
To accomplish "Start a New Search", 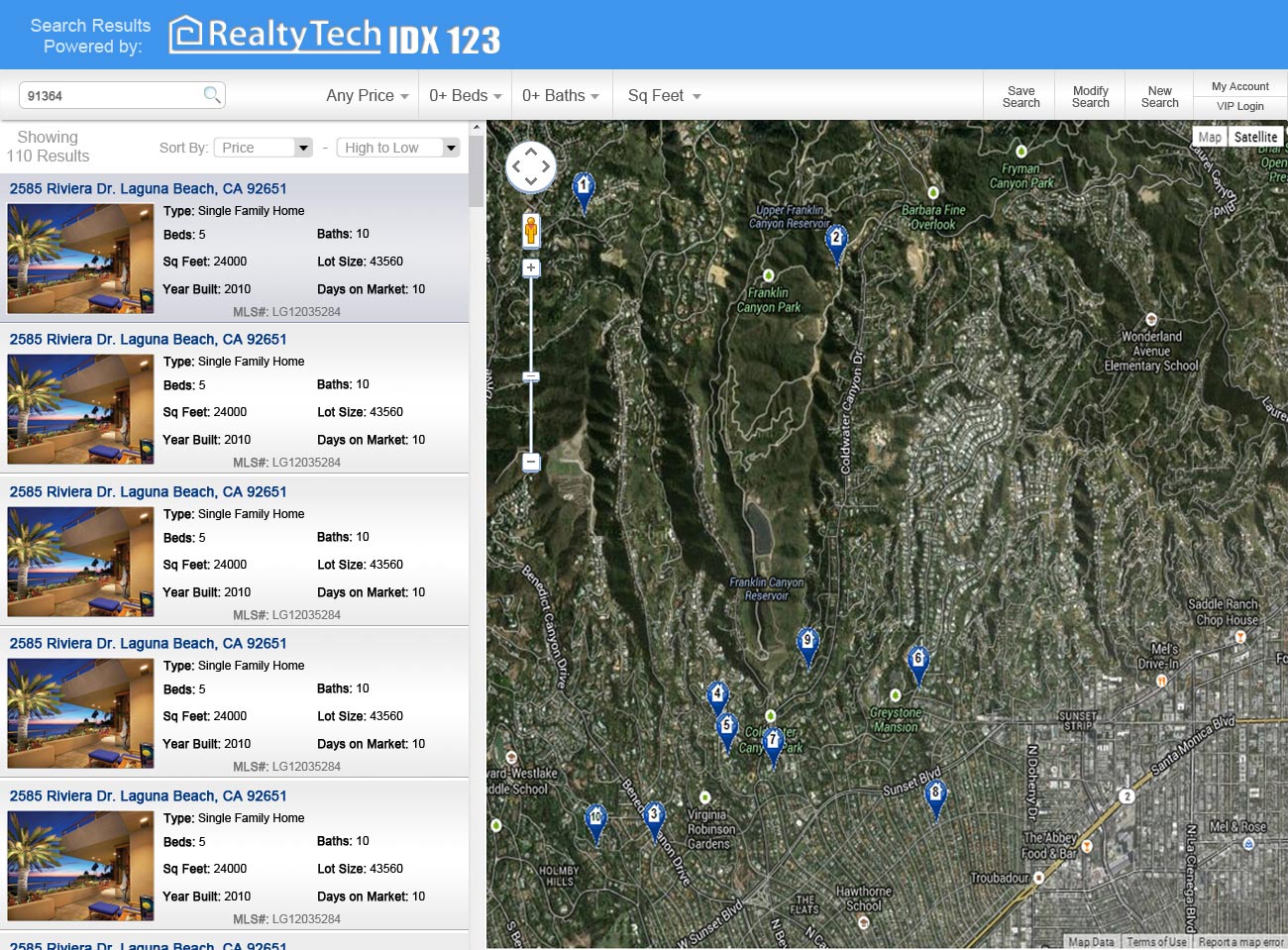I will tap(1159, 96).
